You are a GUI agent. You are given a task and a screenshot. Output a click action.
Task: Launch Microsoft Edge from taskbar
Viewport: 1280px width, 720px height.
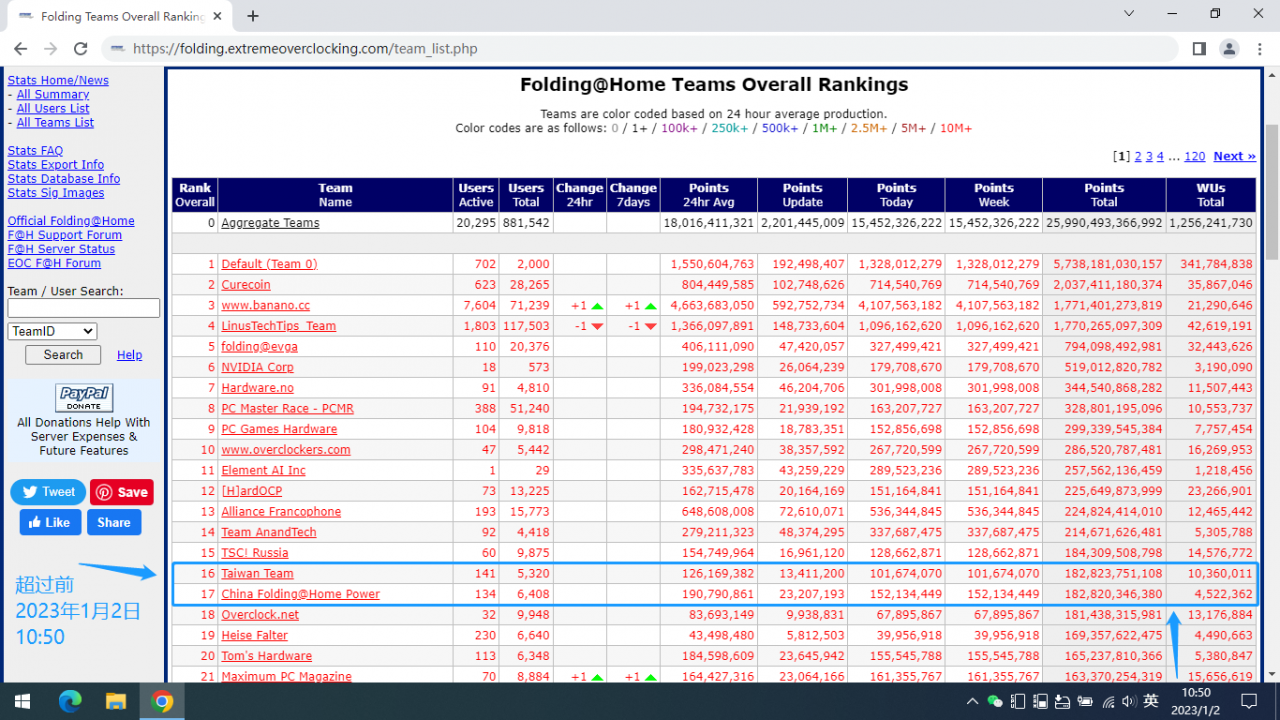pyautogui.click(x=69, y=701)
